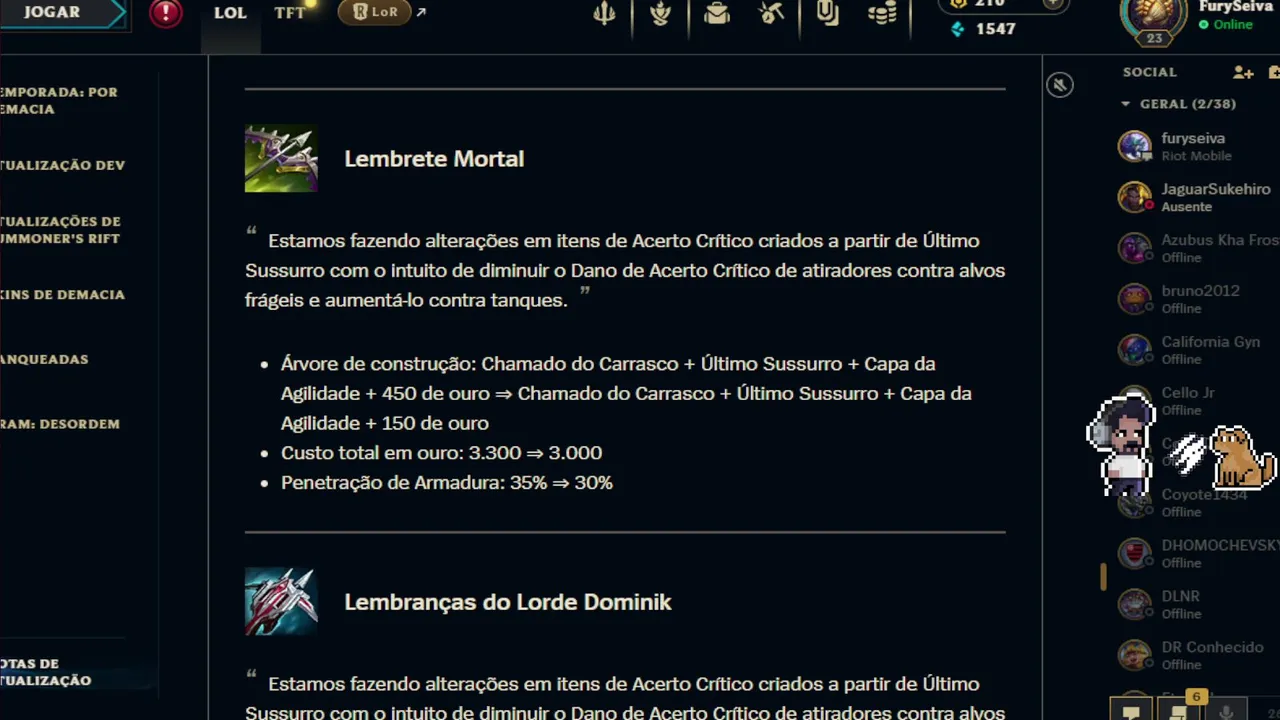Open the Collection icon in top bar
The image size is (1280, 720).
coord(827,14)
